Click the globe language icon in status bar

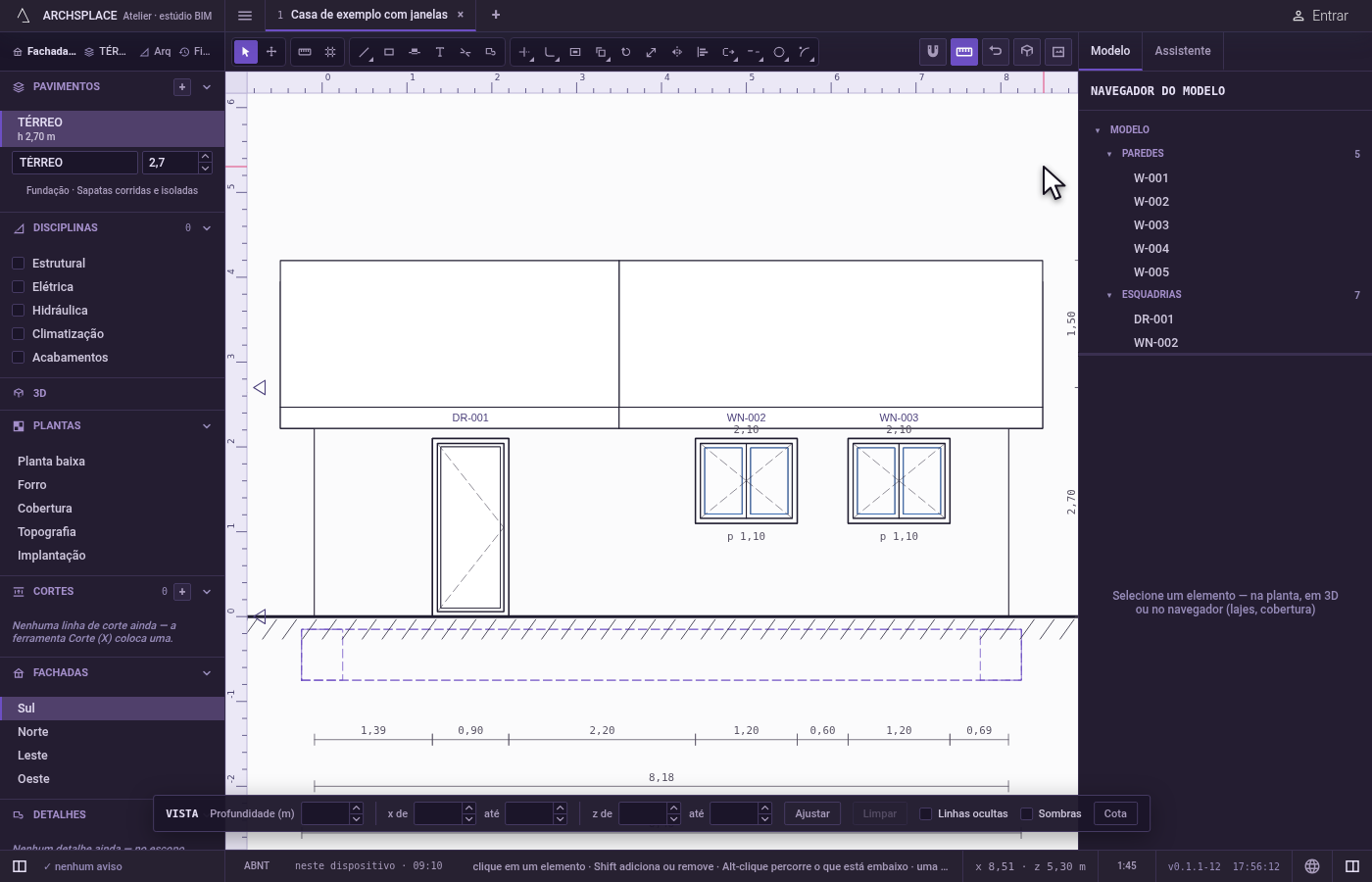[x=1312, y=866]
